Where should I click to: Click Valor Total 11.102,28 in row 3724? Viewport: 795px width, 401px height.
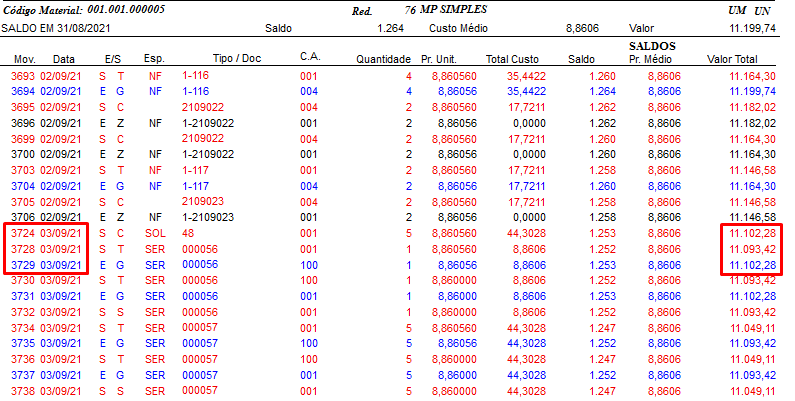pos(752,233)
